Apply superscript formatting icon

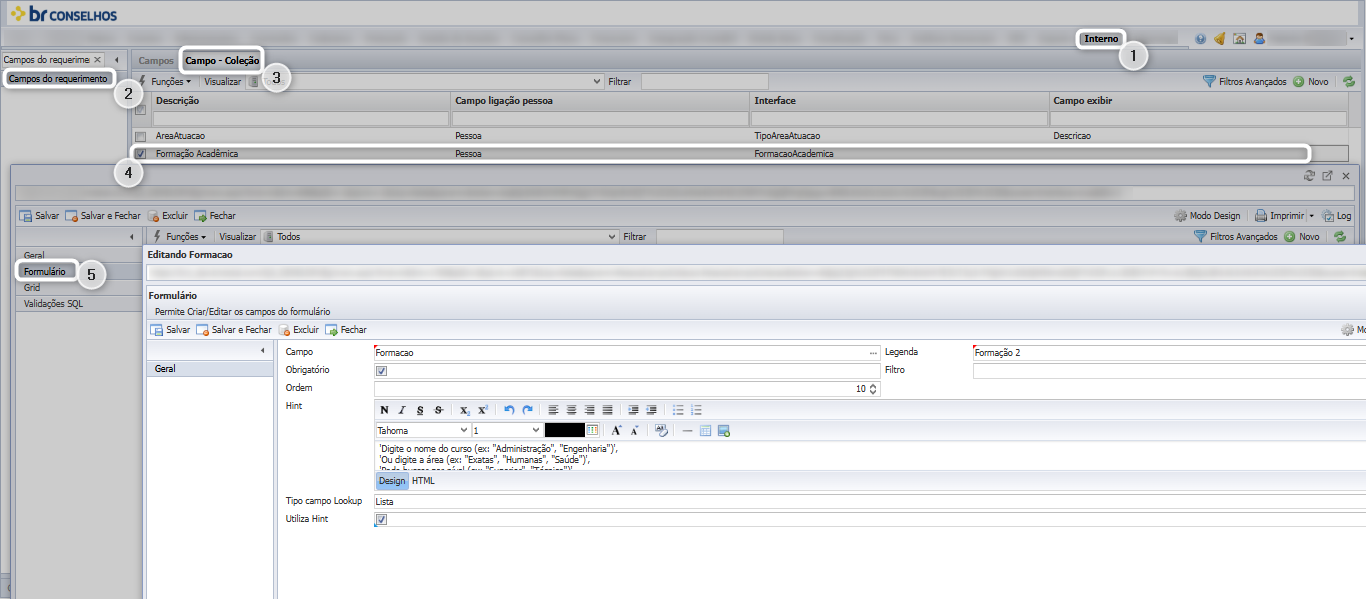[x=482, y=410]
